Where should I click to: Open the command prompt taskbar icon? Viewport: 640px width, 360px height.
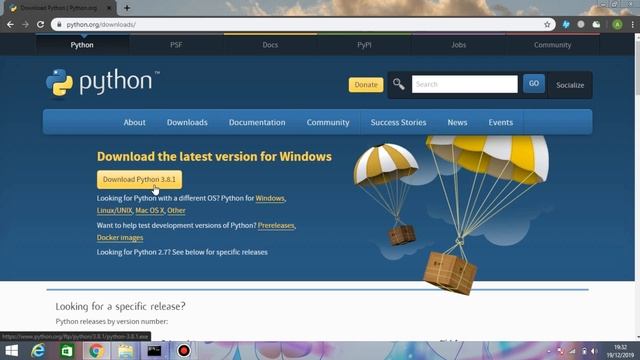pos(154,351)
